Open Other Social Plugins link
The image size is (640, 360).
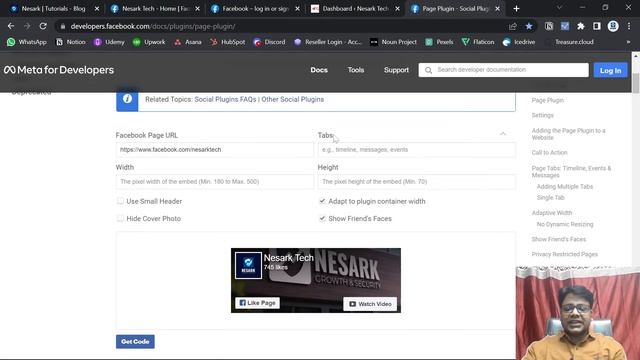tap(293, 100)
